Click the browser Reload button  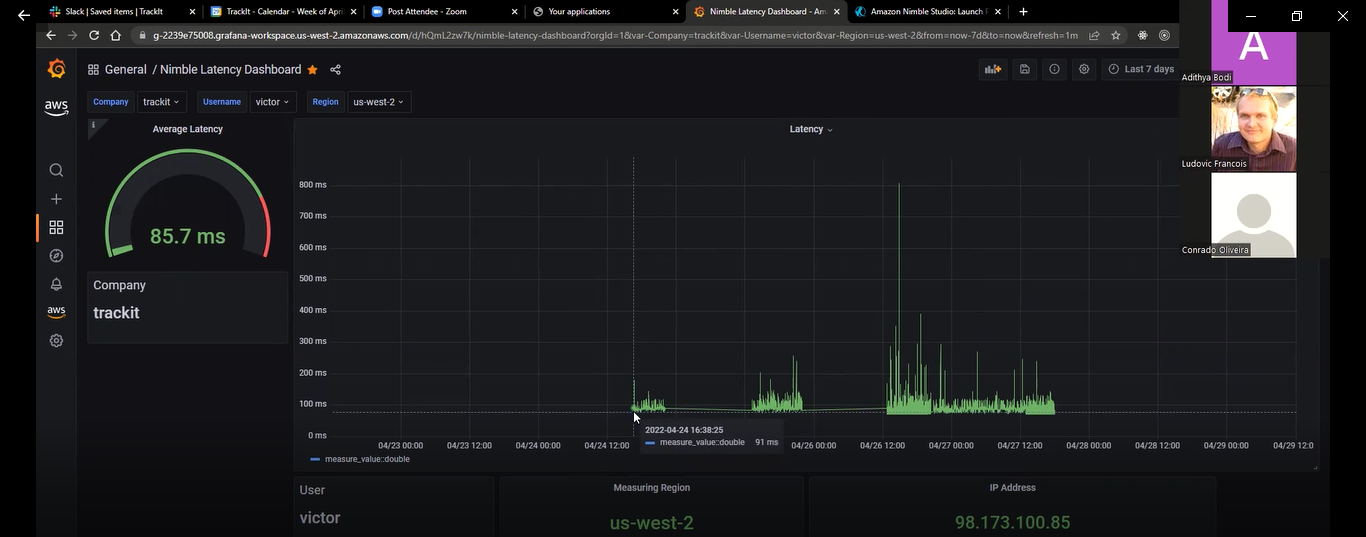(93, 35)
